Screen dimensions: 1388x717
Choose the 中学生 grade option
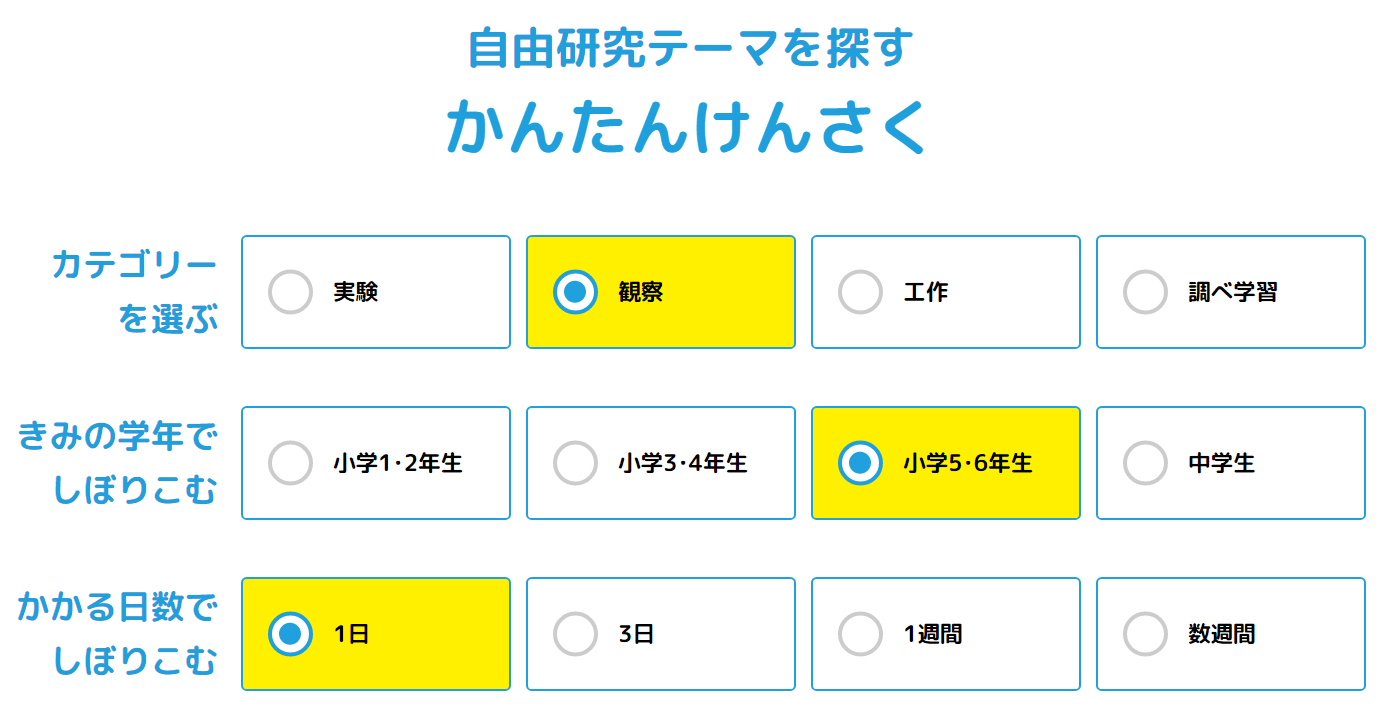1145,463
